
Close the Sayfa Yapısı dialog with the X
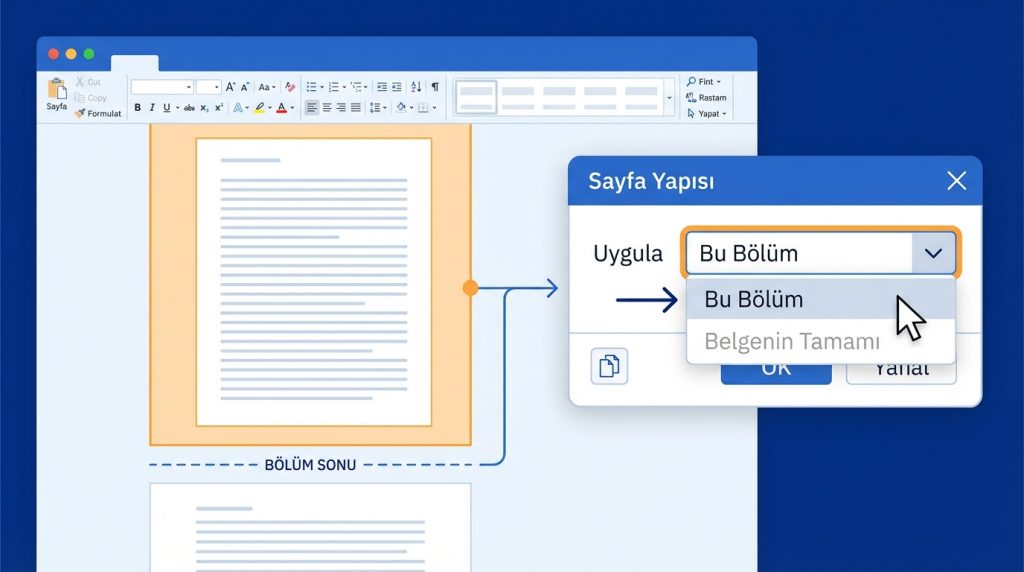[x=957, y=181]
